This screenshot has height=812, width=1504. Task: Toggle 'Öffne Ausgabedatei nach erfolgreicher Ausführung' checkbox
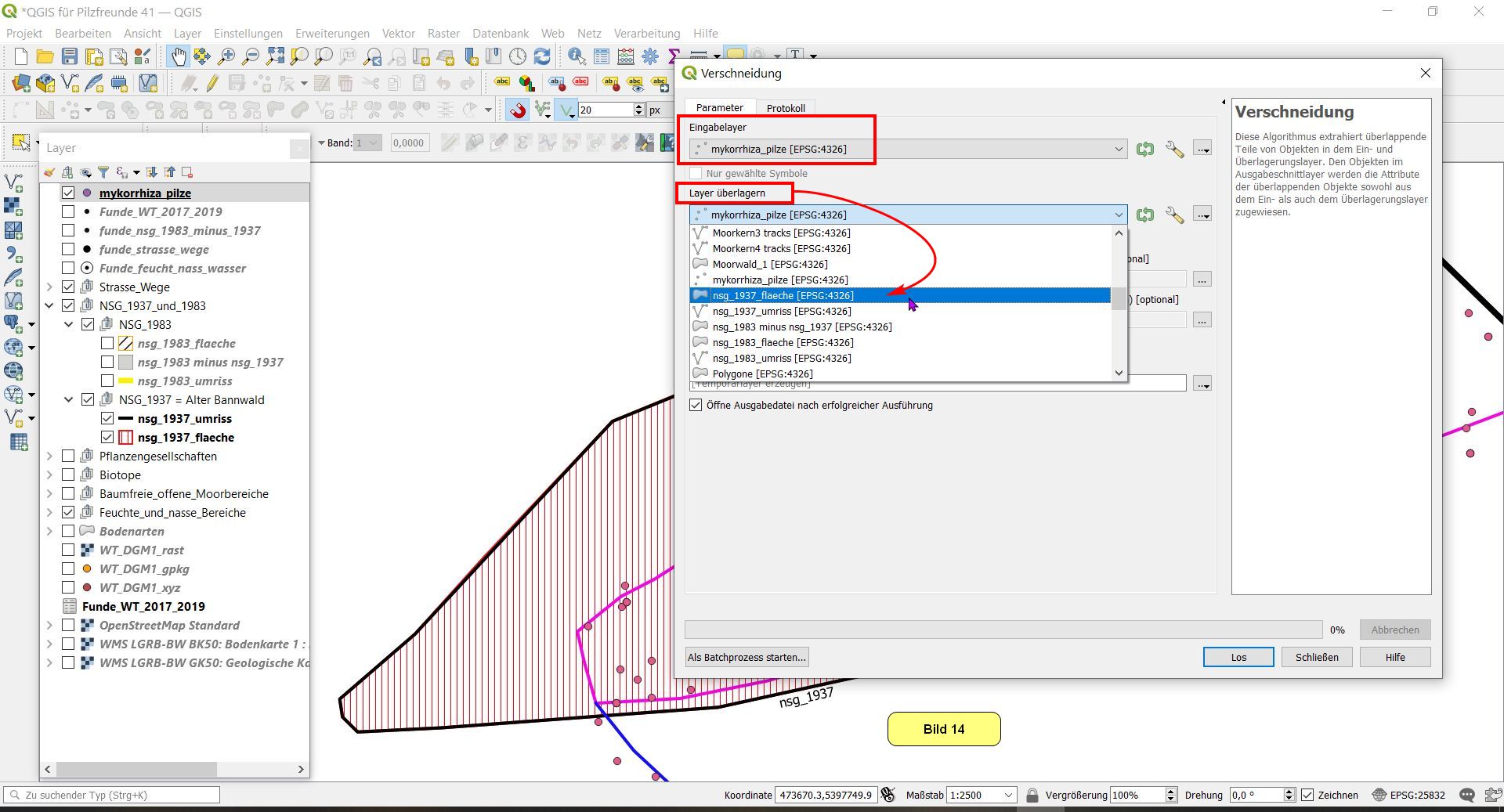696,406
